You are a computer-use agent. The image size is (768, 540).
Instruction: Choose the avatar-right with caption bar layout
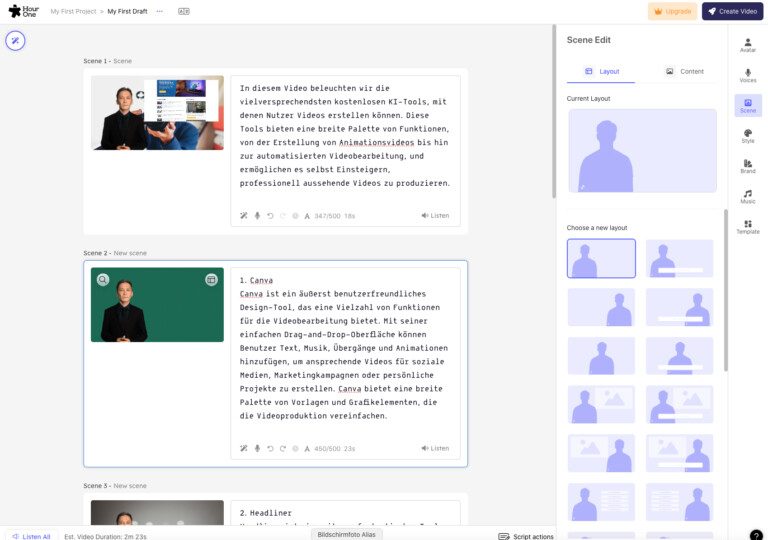tap(679, 307)
